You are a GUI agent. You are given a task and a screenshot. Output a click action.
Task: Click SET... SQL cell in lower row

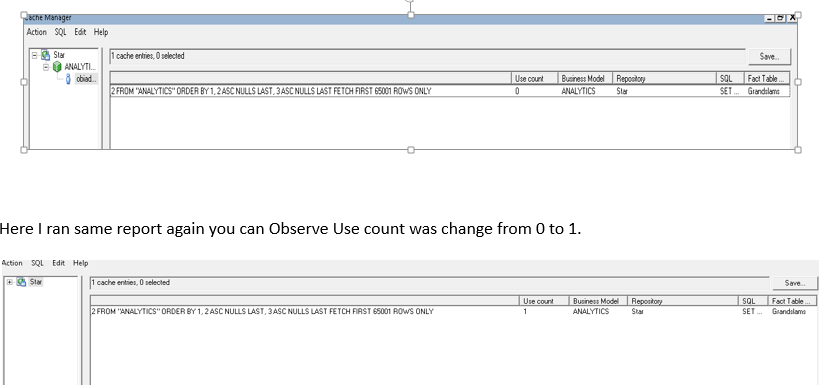752,312
